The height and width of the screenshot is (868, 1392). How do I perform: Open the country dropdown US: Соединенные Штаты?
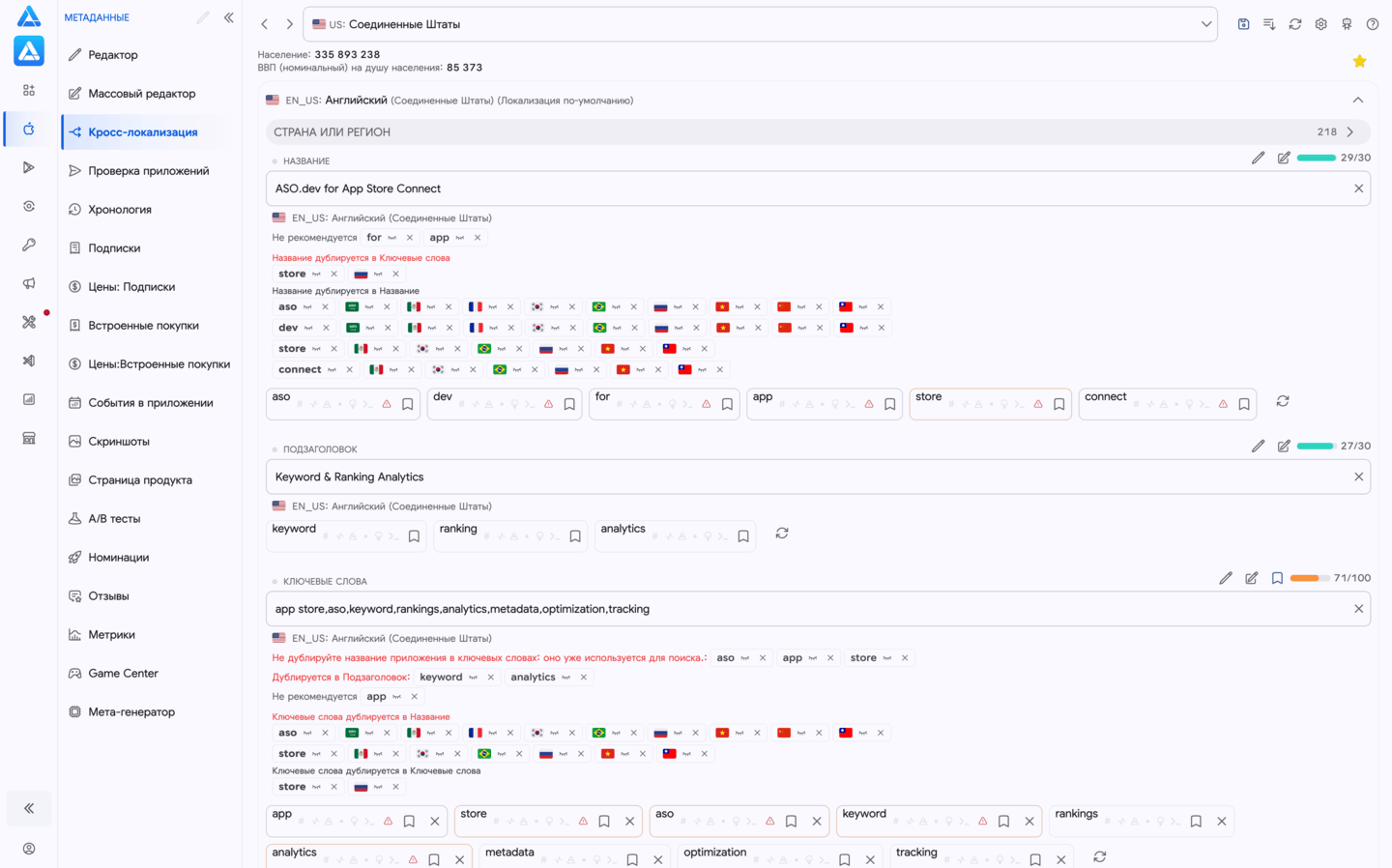(760, 24)
